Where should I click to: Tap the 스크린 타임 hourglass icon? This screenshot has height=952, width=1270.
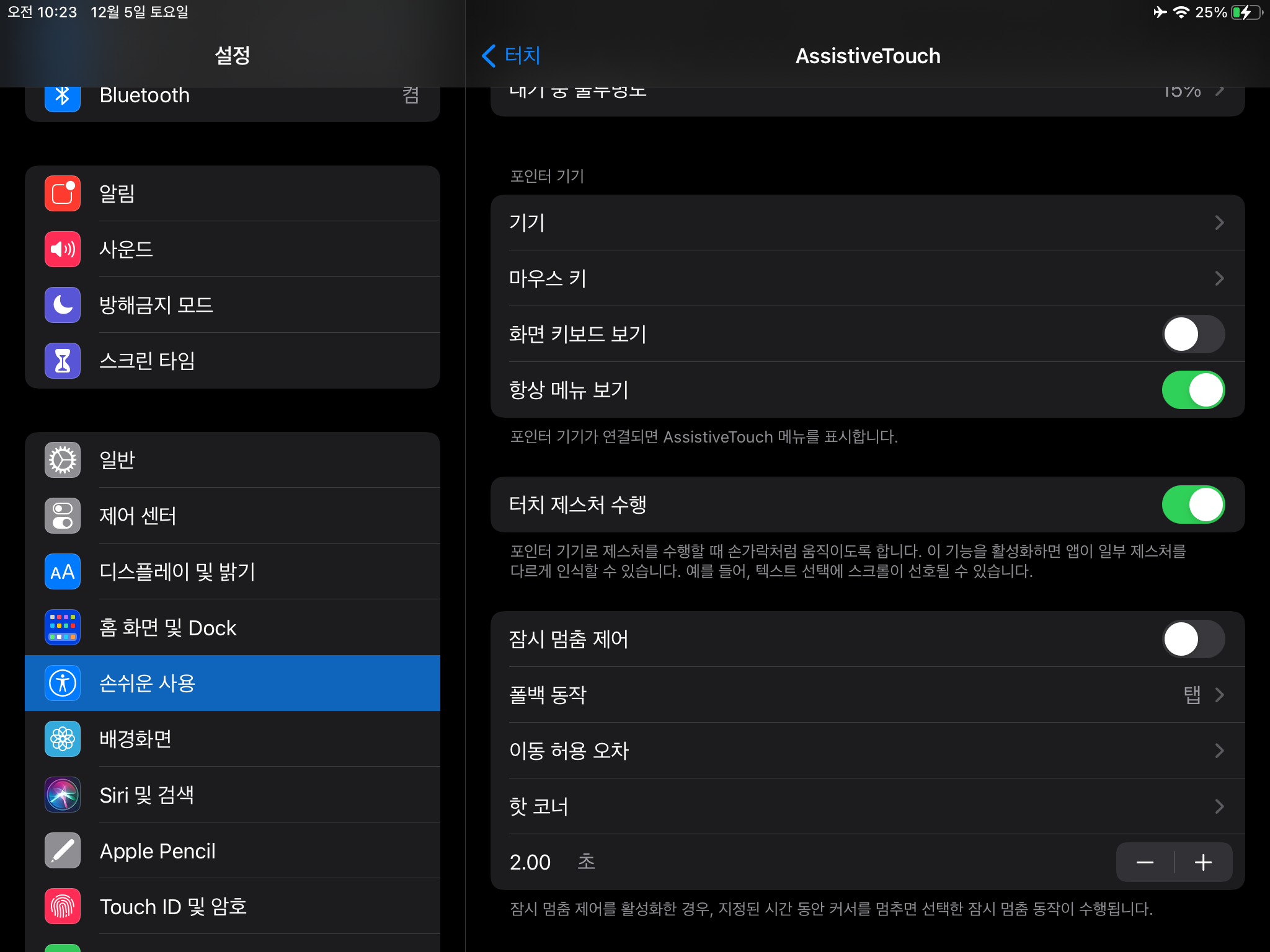(x=63, y=361)
